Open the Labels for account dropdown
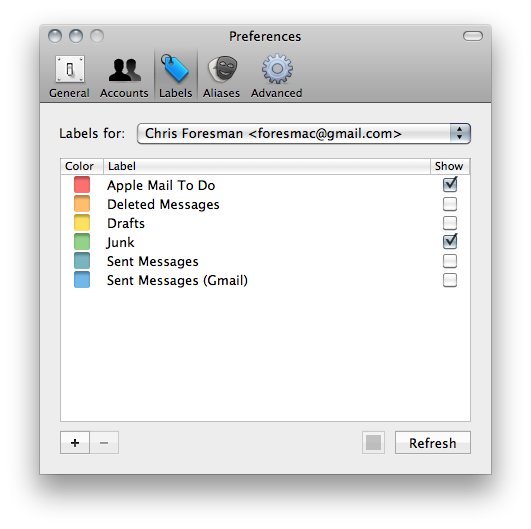 click(304, 133)
